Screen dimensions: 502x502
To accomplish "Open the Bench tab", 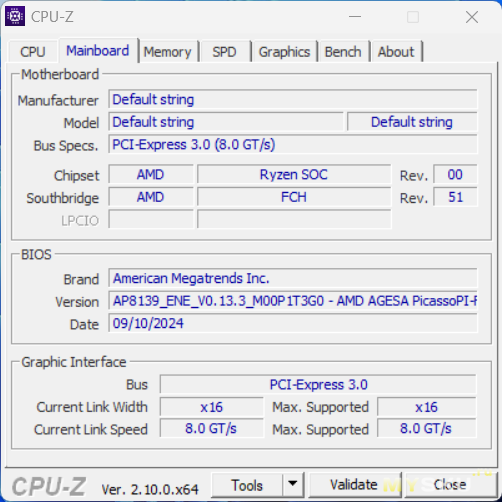I will [x=343, y=52].
